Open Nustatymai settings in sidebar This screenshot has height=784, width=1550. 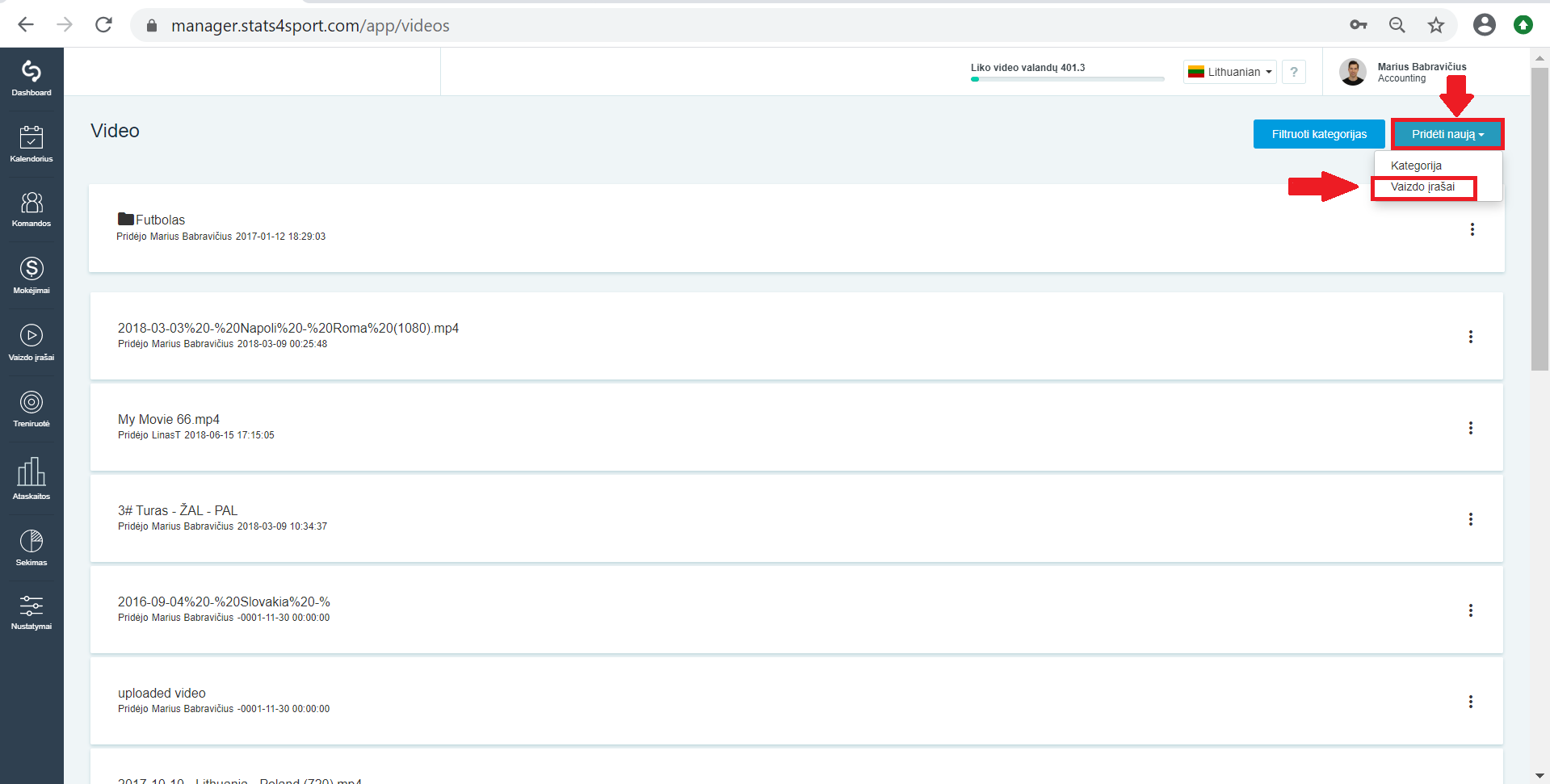click(x=32, y=613)
